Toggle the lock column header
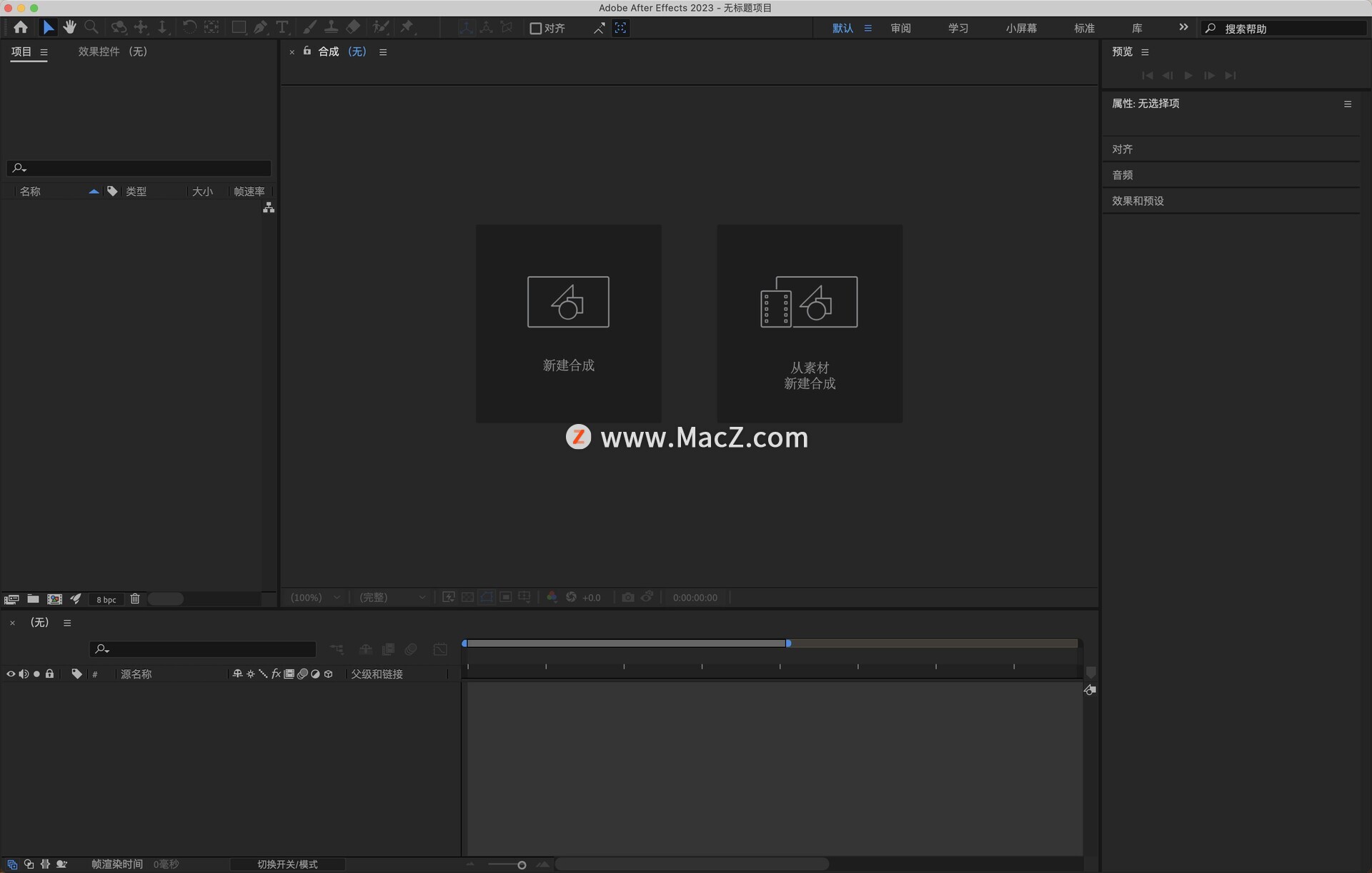The height and width of the screenshot is (873, 1372). click(49, 674)
